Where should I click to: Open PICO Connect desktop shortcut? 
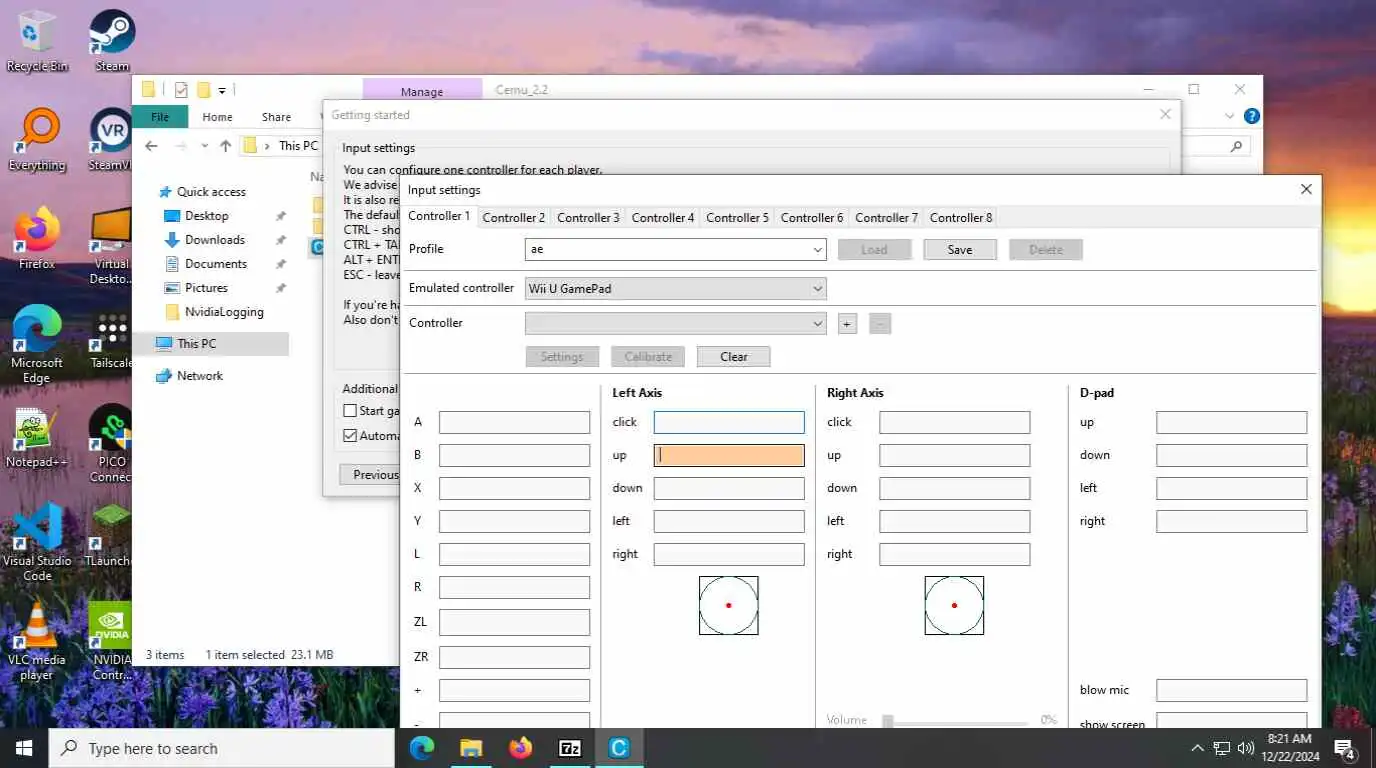(x=110, y=444)
